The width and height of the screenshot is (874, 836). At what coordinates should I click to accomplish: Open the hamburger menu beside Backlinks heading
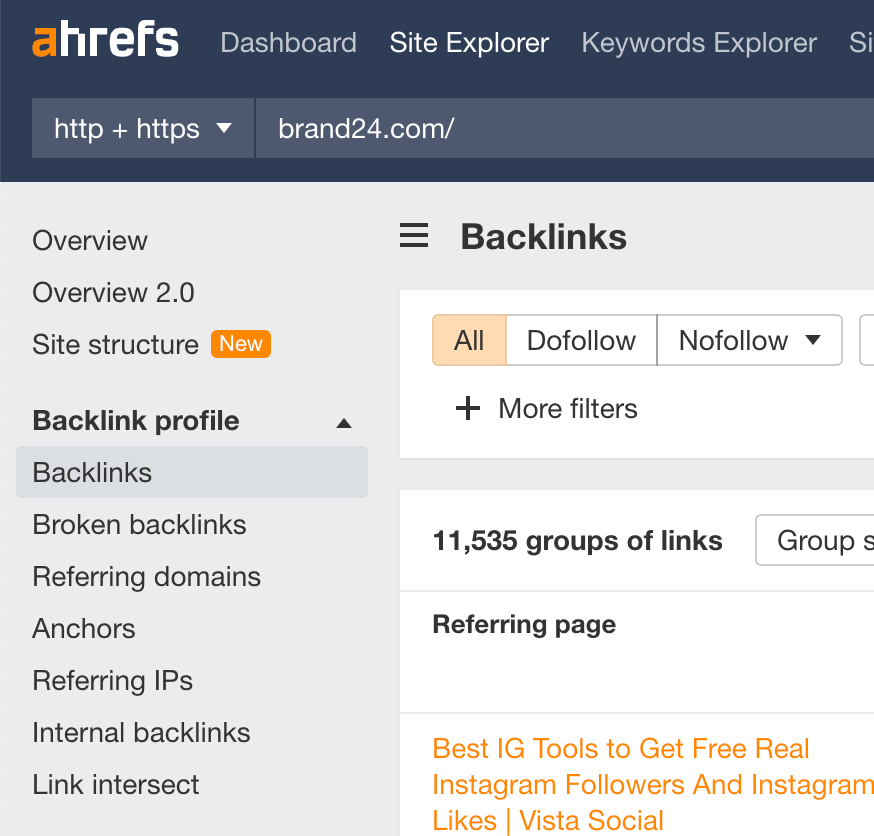click(x=414, y=236)
